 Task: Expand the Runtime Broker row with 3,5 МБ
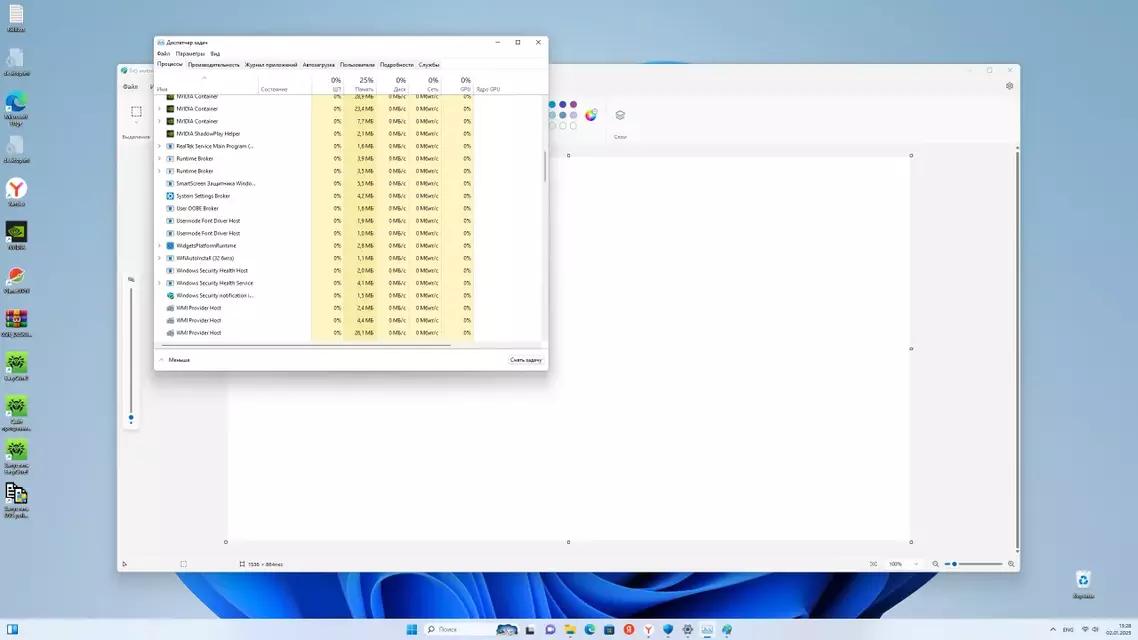[x=160, y=171]
